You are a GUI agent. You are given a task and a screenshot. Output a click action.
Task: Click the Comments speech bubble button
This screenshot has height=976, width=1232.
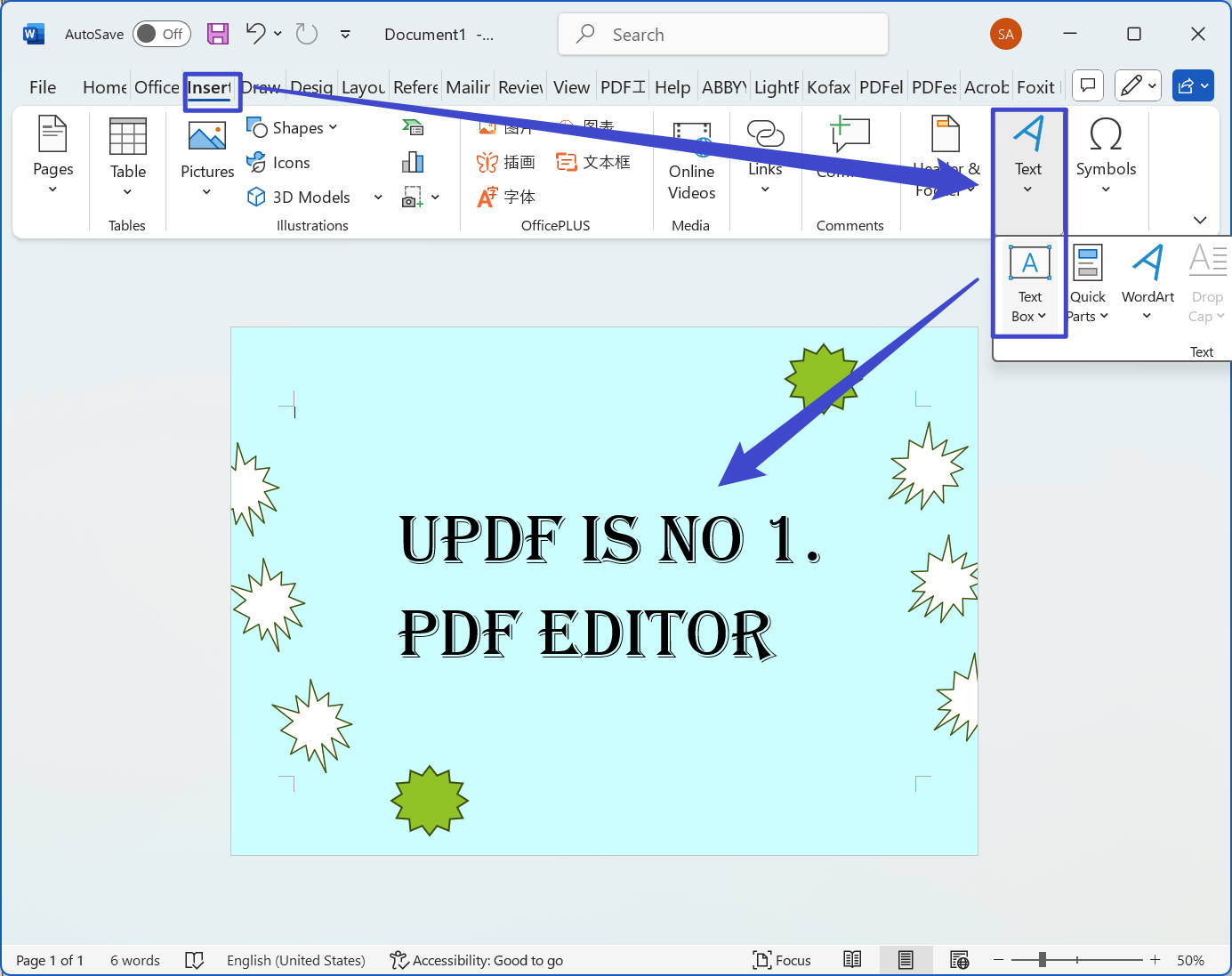click(1088, 85)
